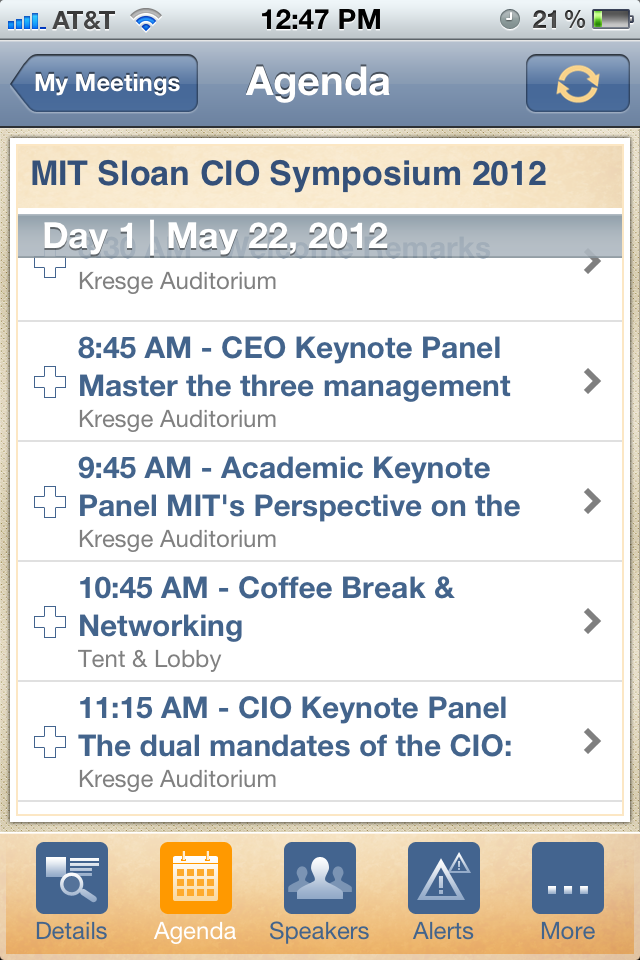This screenshot has height=960, width=640.
Task: Add CIO Keynote Panel via plus icon
Action: click(50, 742)
